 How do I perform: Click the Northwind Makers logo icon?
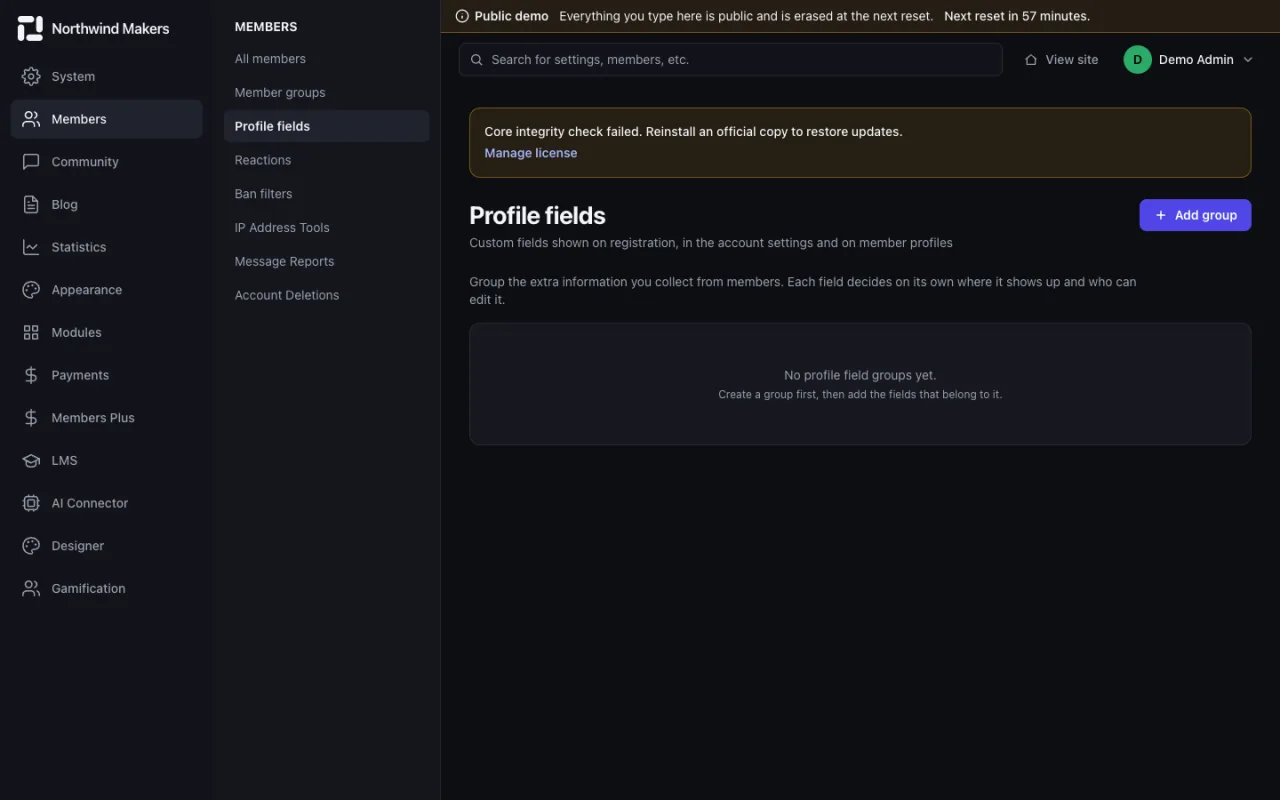click(x=30, y=28)
